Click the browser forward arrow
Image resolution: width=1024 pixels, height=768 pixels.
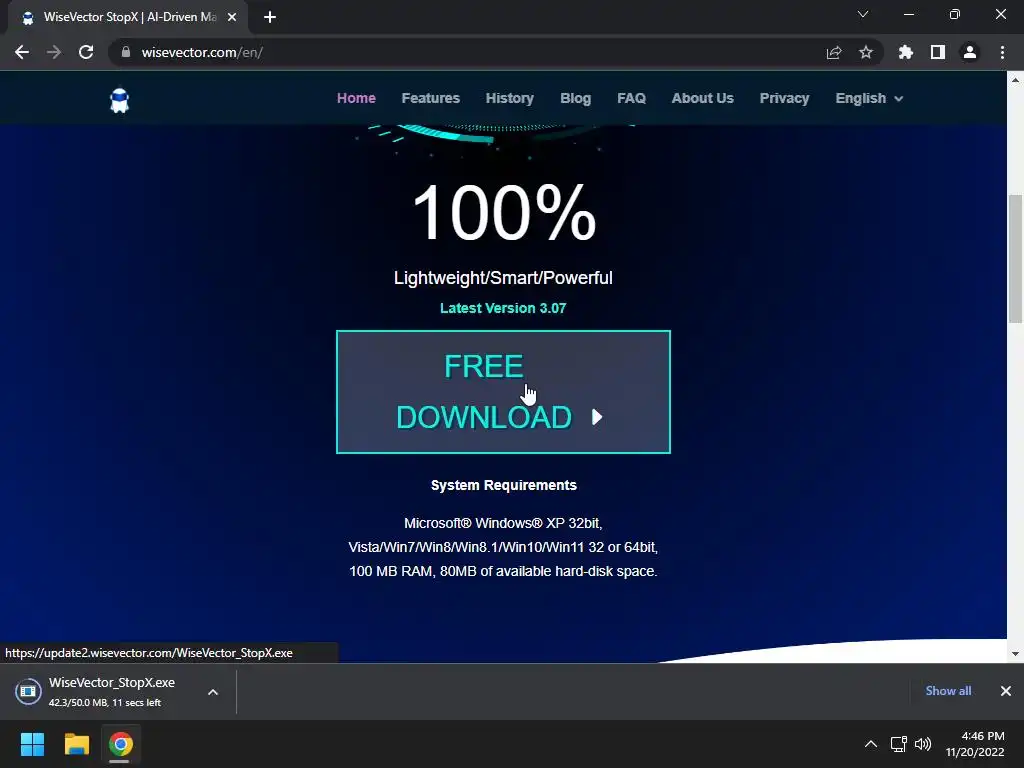click(54, 52)
